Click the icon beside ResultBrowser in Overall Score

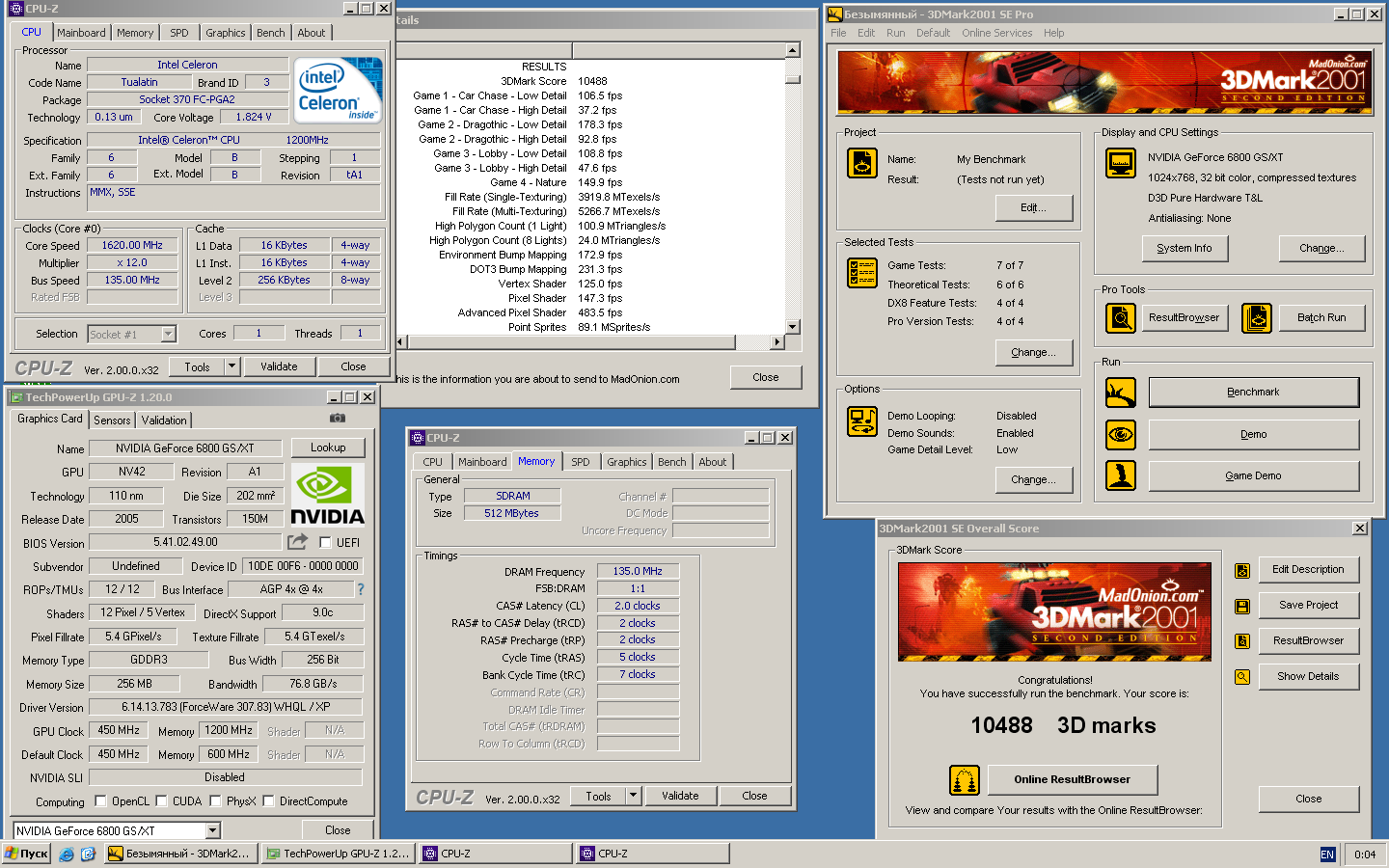(1242, 641)
